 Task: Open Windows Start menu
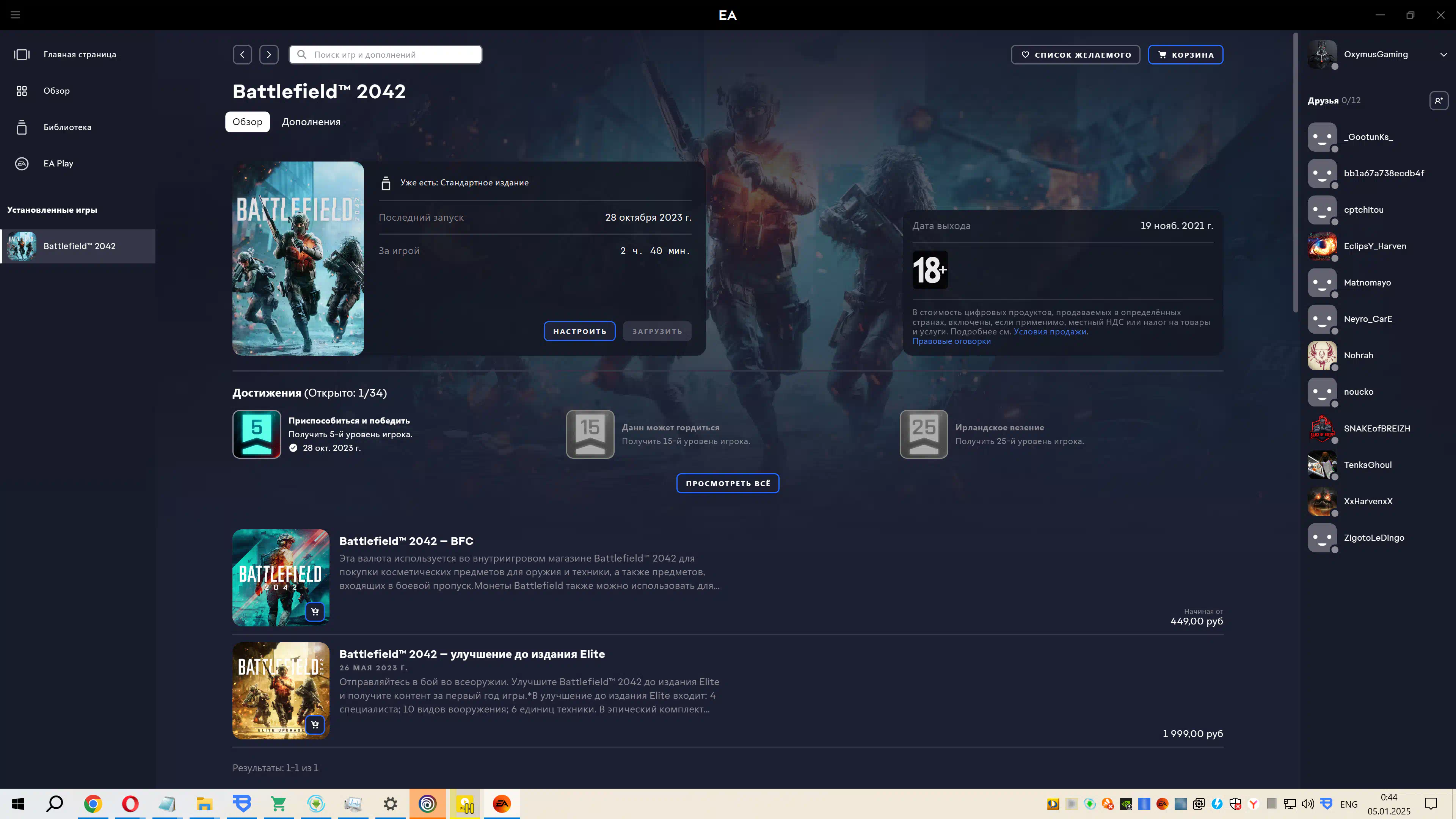tap(18, 804)
